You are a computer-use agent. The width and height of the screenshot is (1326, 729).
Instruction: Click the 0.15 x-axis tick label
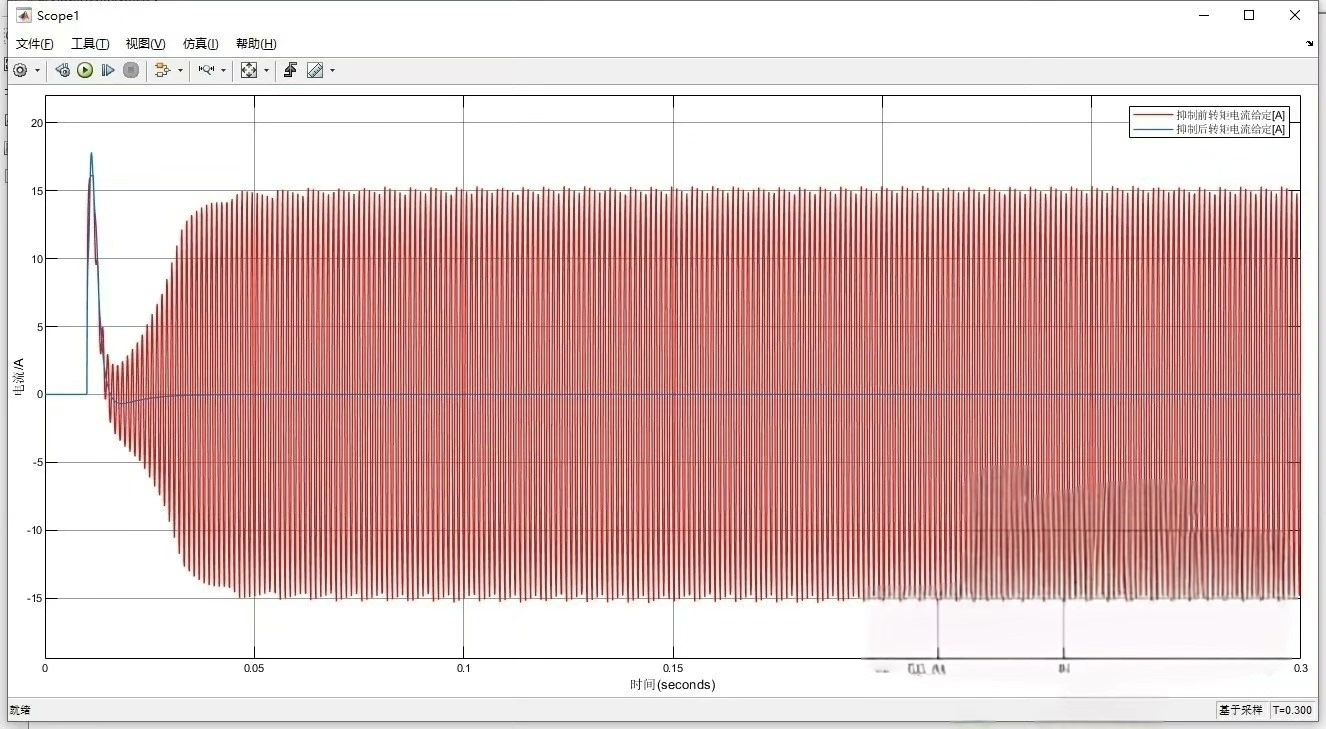673,667
